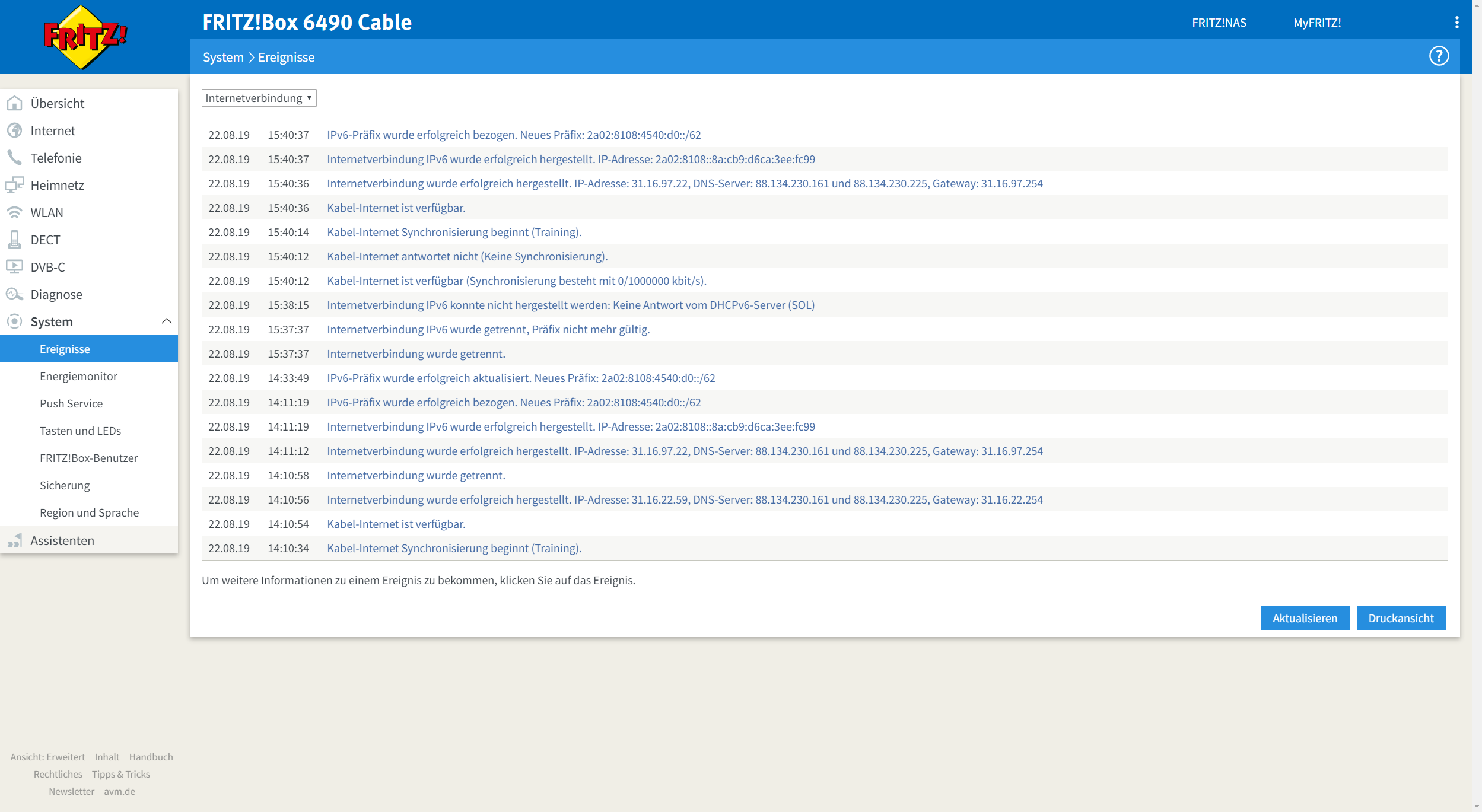Image resolution: width=1482 pixels, height=812 pixels.
Task: Click the Diagnose icon in sidebar
Action: click(14, 294)
